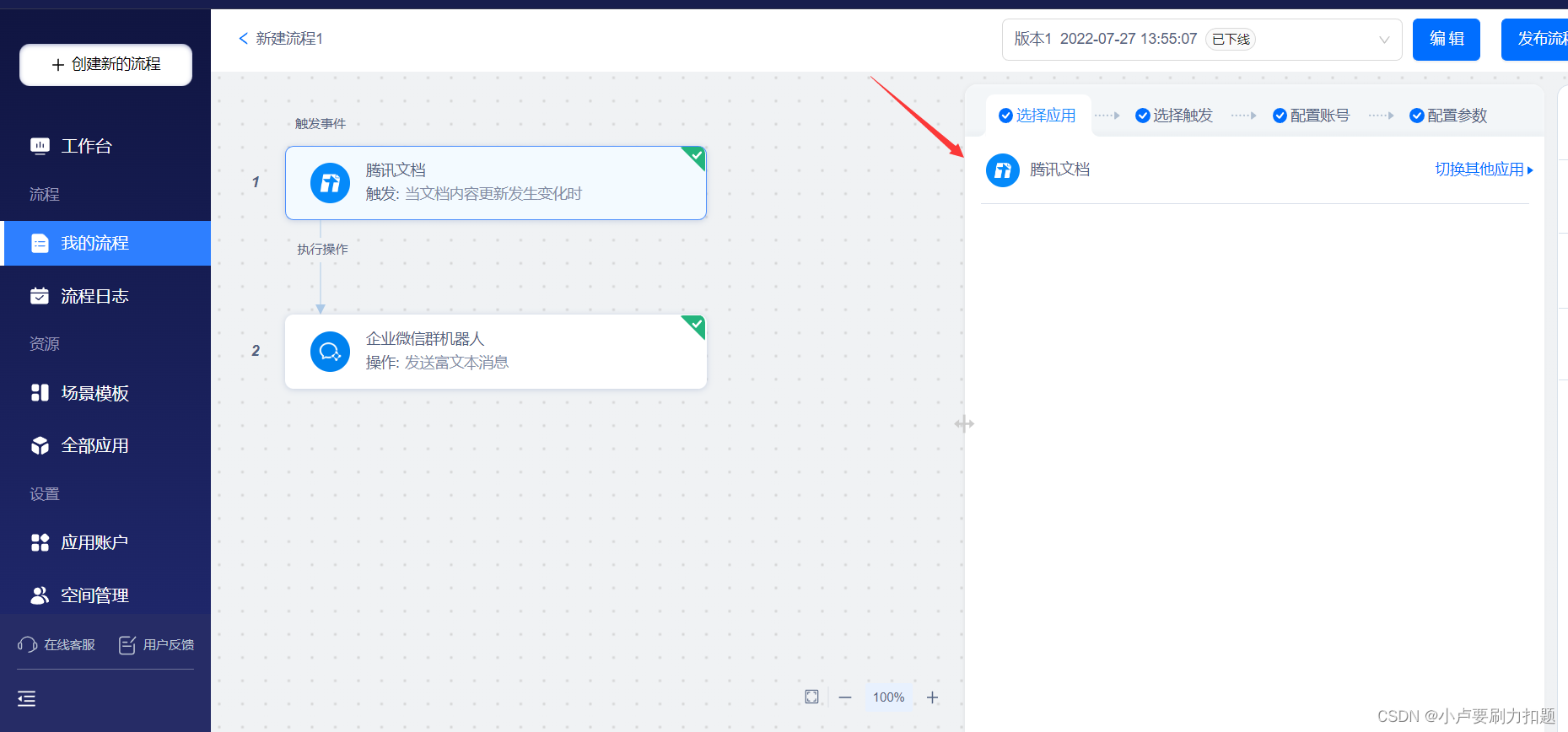Zoom out the canvas with minus
1568x732 pixels.
845,697
